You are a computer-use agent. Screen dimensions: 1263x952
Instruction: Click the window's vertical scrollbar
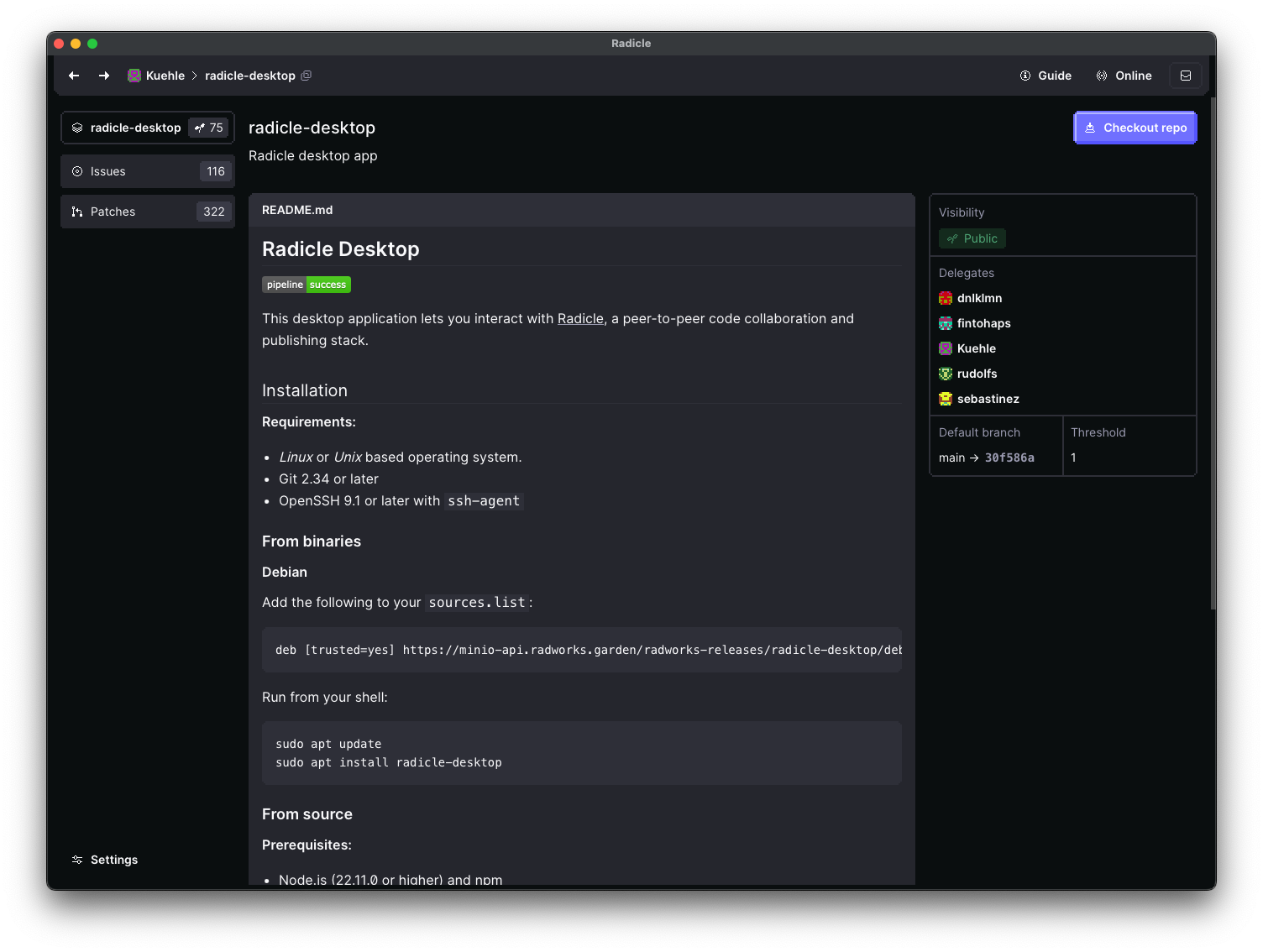click(x=1213, y=353)
